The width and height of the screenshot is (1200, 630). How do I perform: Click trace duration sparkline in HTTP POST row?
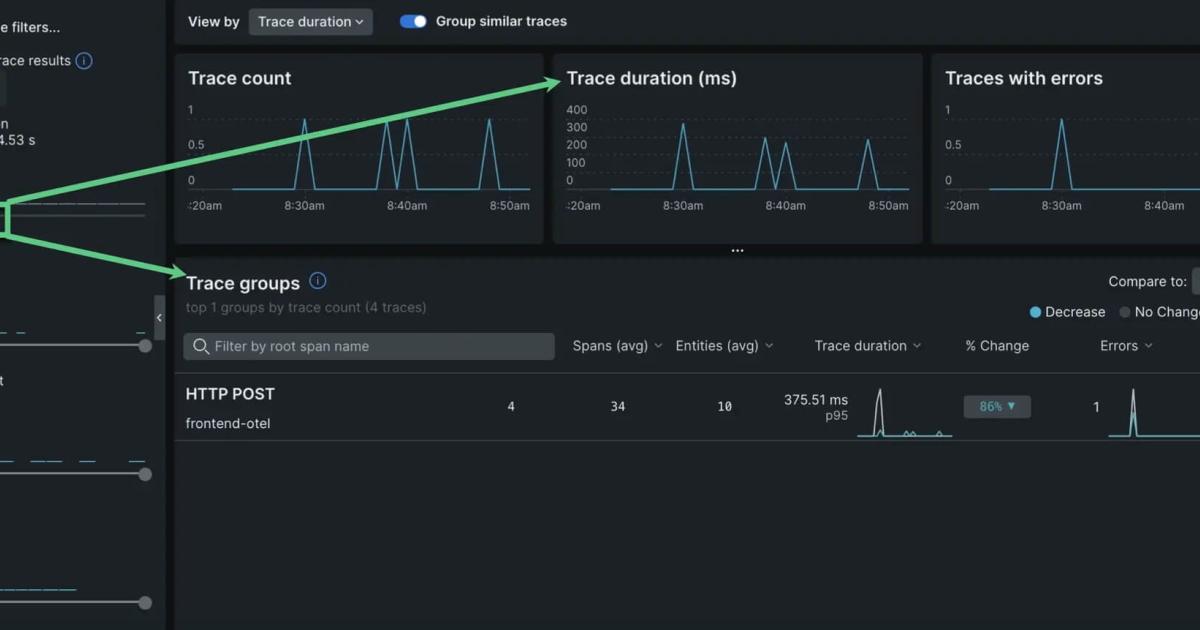pos(904,412)
